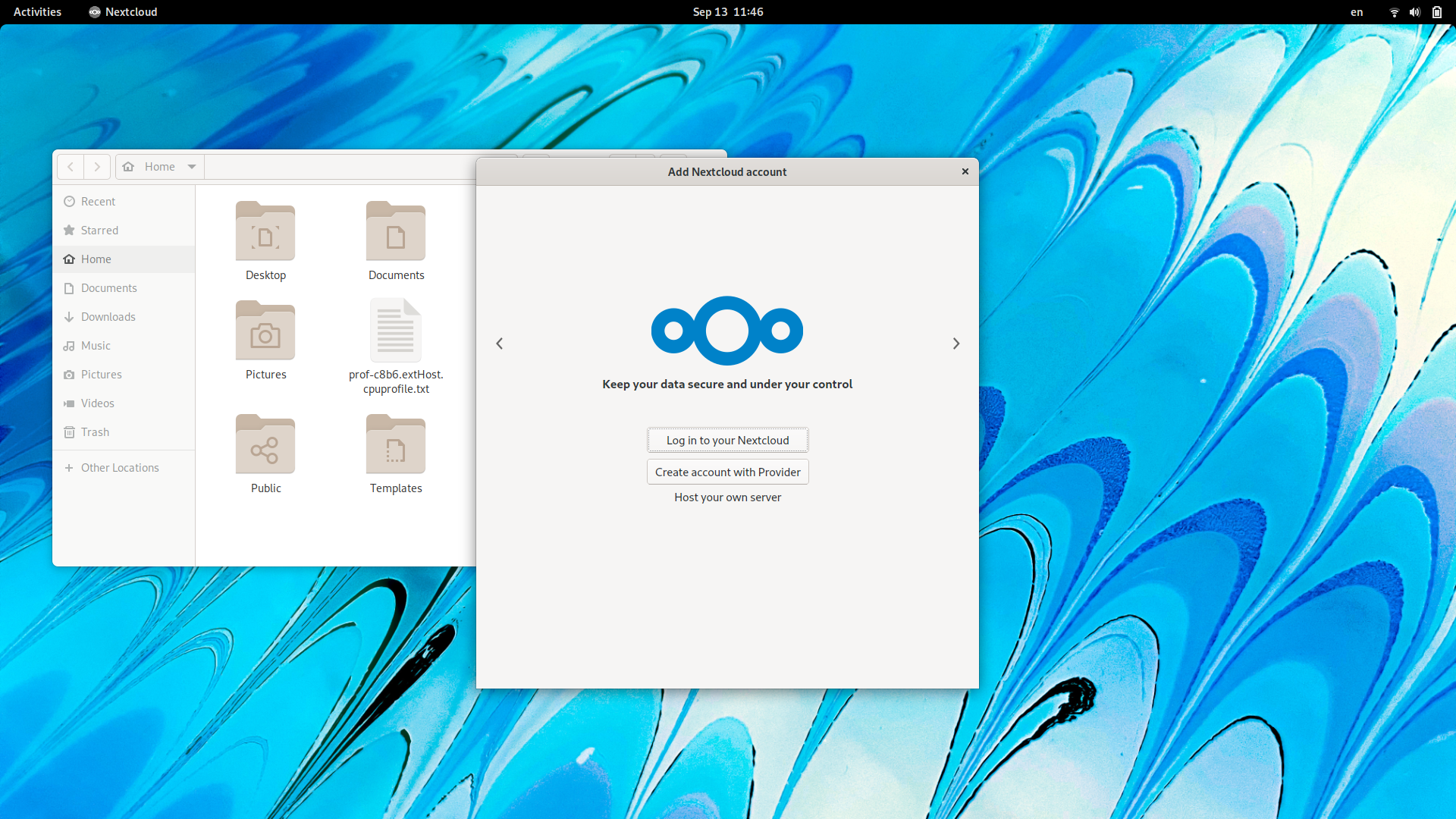The image size is (1456, 819).
Task: Click the Wi-Fi status icon
Action: (x=1394, y=12)
